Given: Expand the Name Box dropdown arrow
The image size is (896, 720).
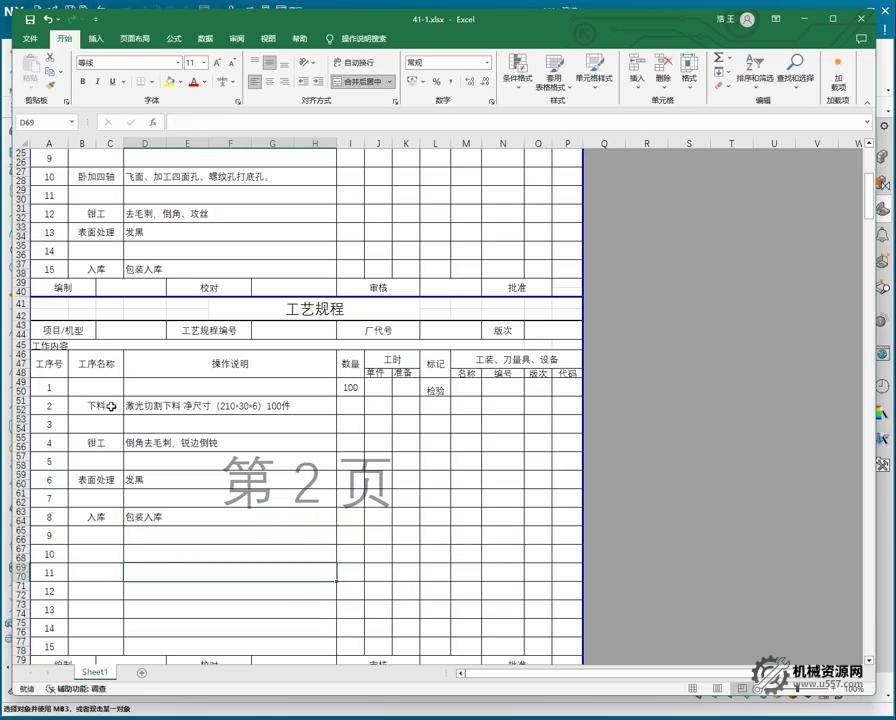Looking at the screenshot, I should click(x=72, y=122).
